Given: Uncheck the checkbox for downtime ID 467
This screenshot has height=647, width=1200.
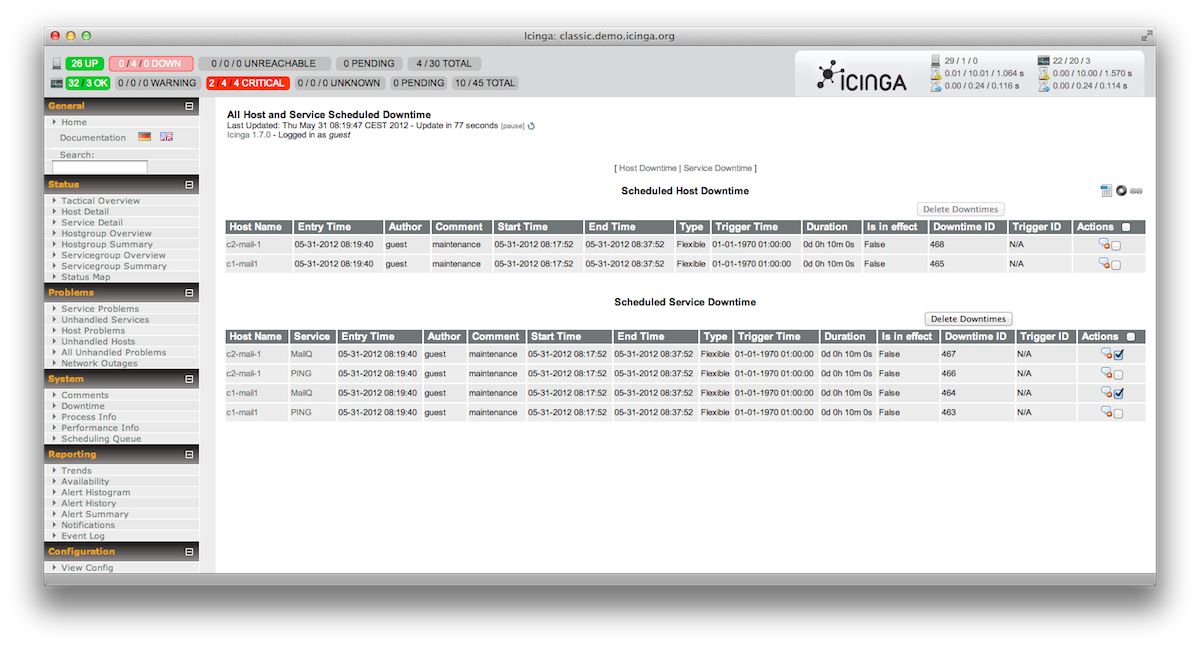Looking at the screenshot, I should point(1119,354).
